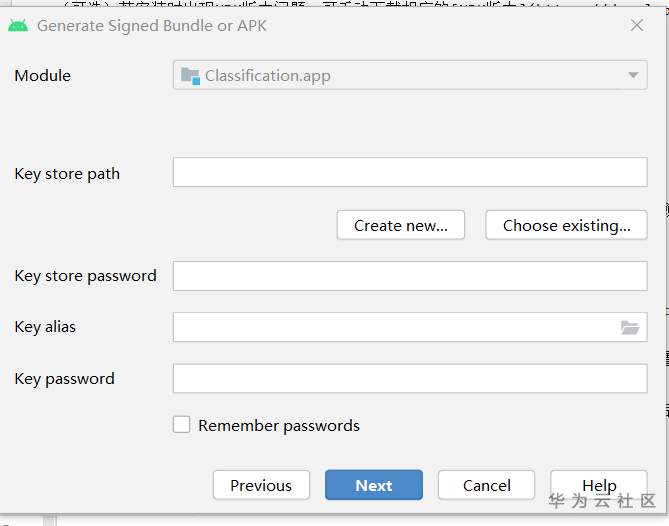Close the Generate Signed Bundle dialog
The width and height of the screenshot is (669, 526).
[x=637, y=25]
